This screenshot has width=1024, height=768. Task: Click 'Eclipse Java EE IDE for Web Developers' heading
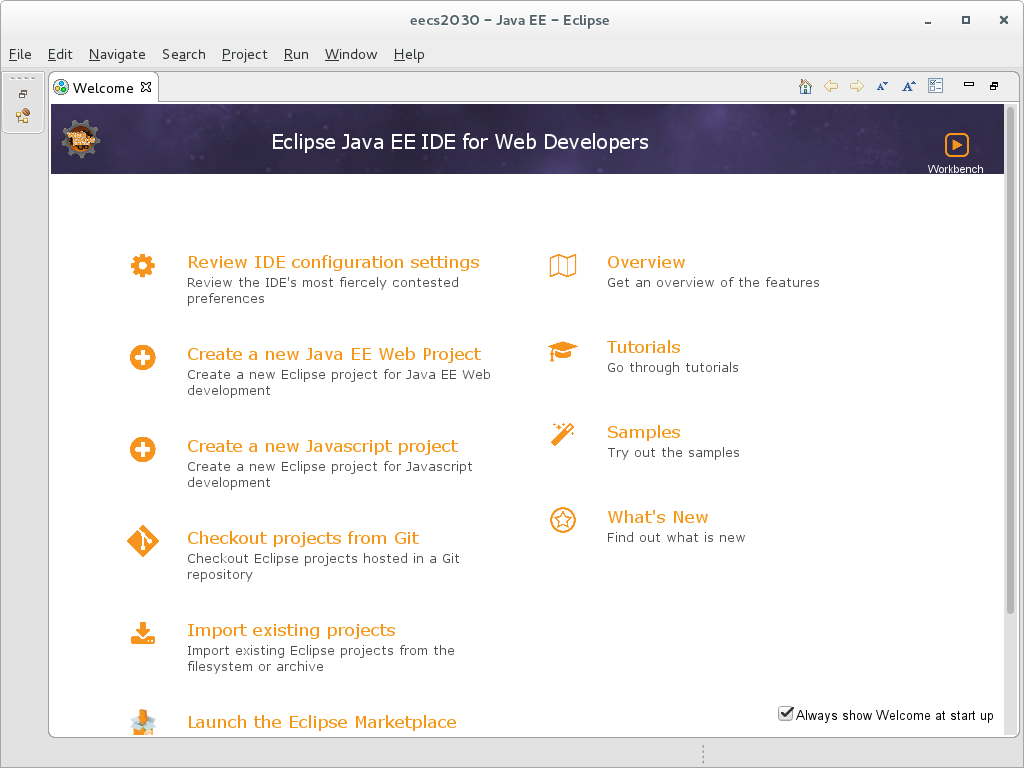[x=460, y=142]
